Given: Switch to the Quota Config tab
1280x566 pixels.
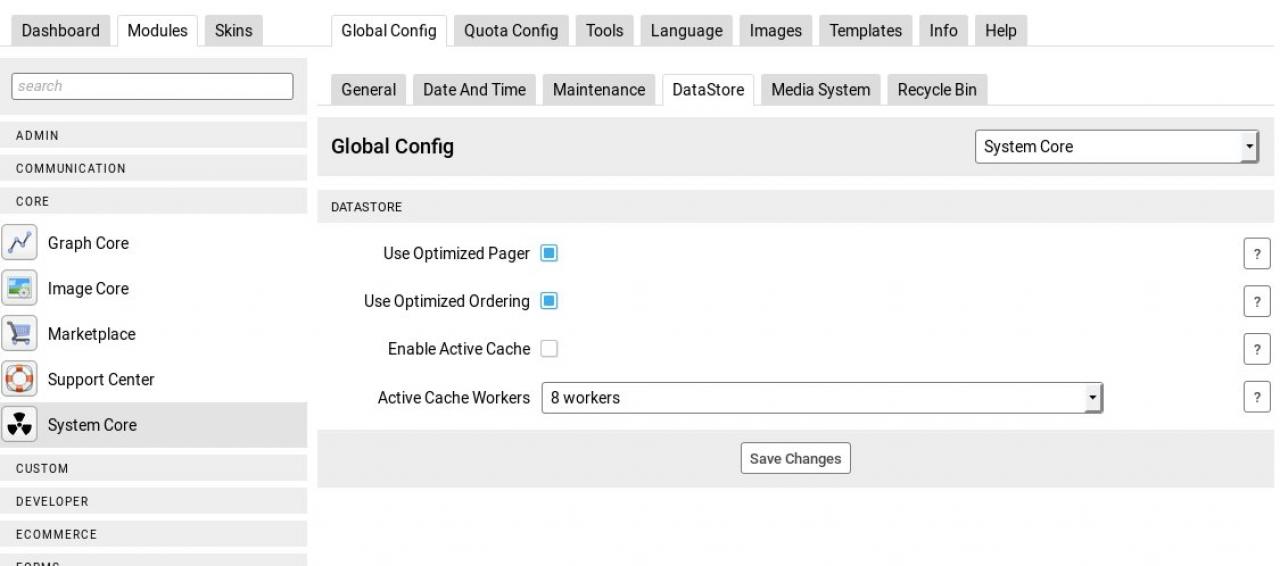Looking at the screenshot, I should tap(511, 31).
